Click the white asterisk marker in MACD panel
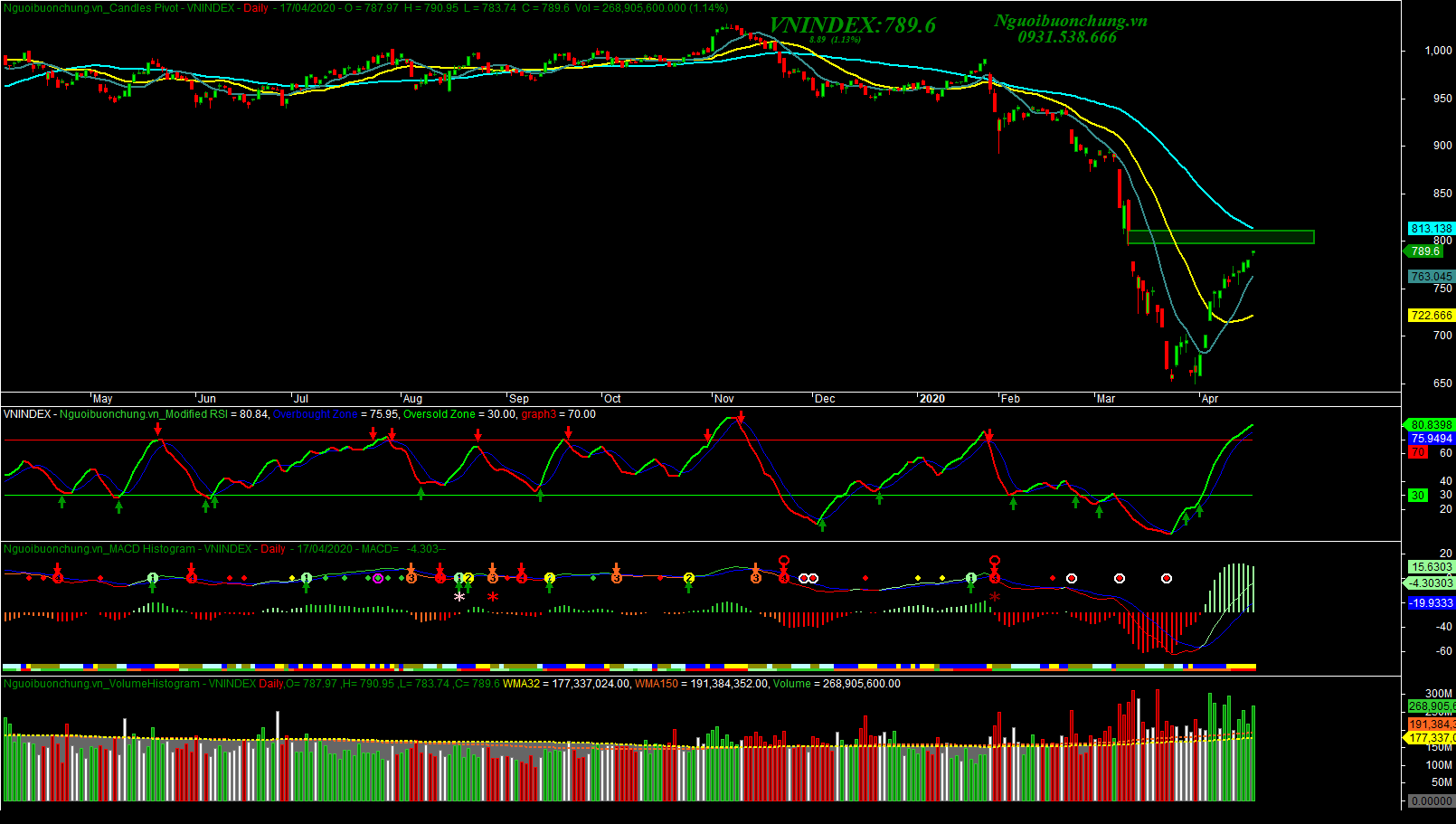Image resolution: width=1456 pixels, height=824 pixels. coord(459,597)
